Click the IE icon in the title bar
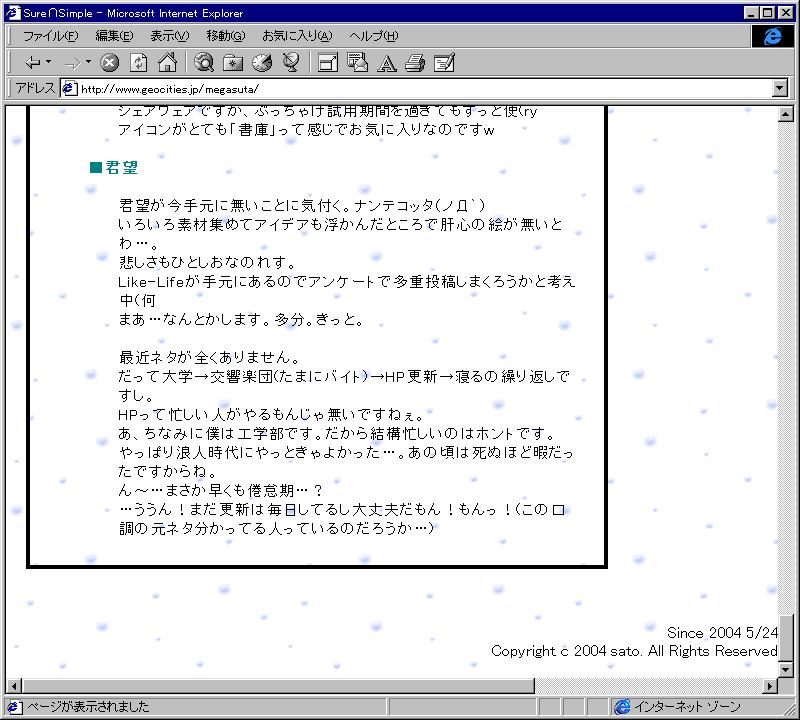Image resolution: width=800 pixels, height=720 pixels. coord(13,13)
